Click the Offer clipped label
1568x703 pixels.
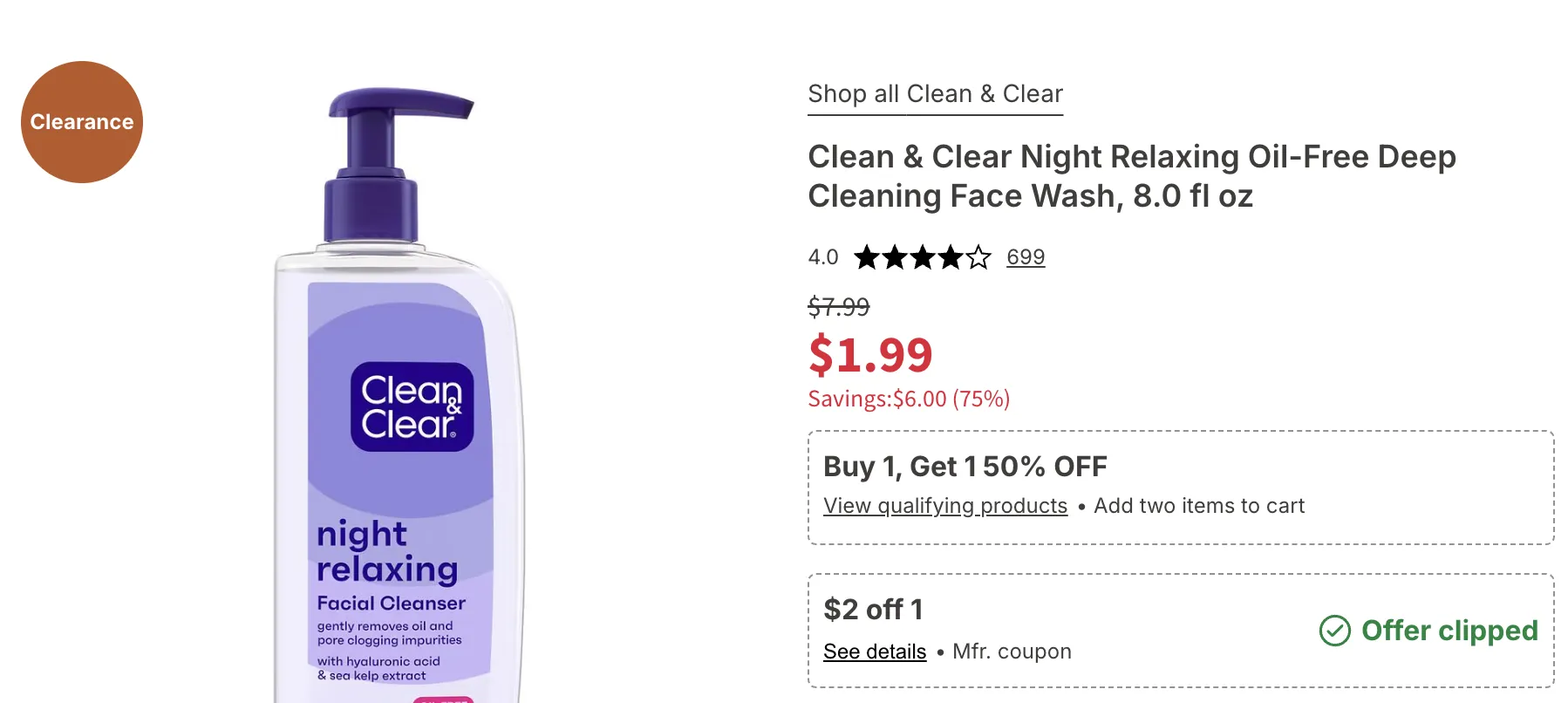(x=1449, y=631)
